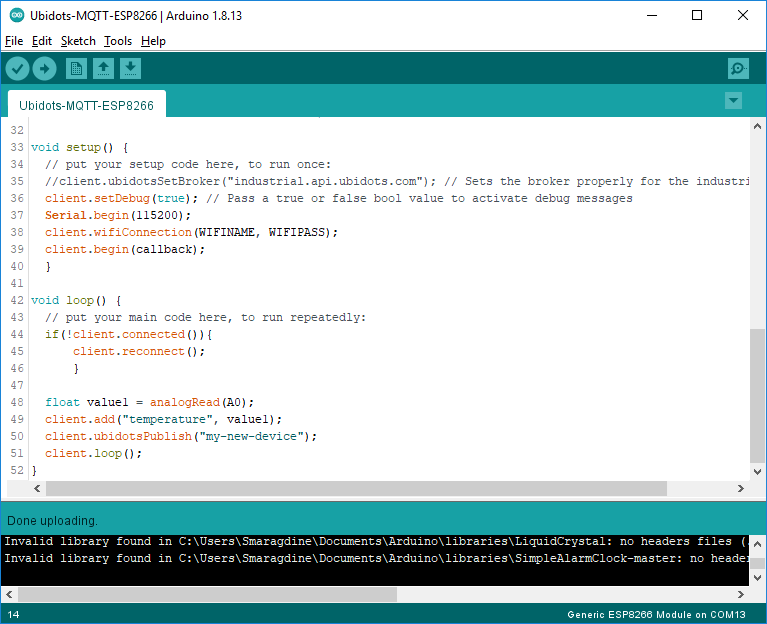Open the File menu

(14, 41)
